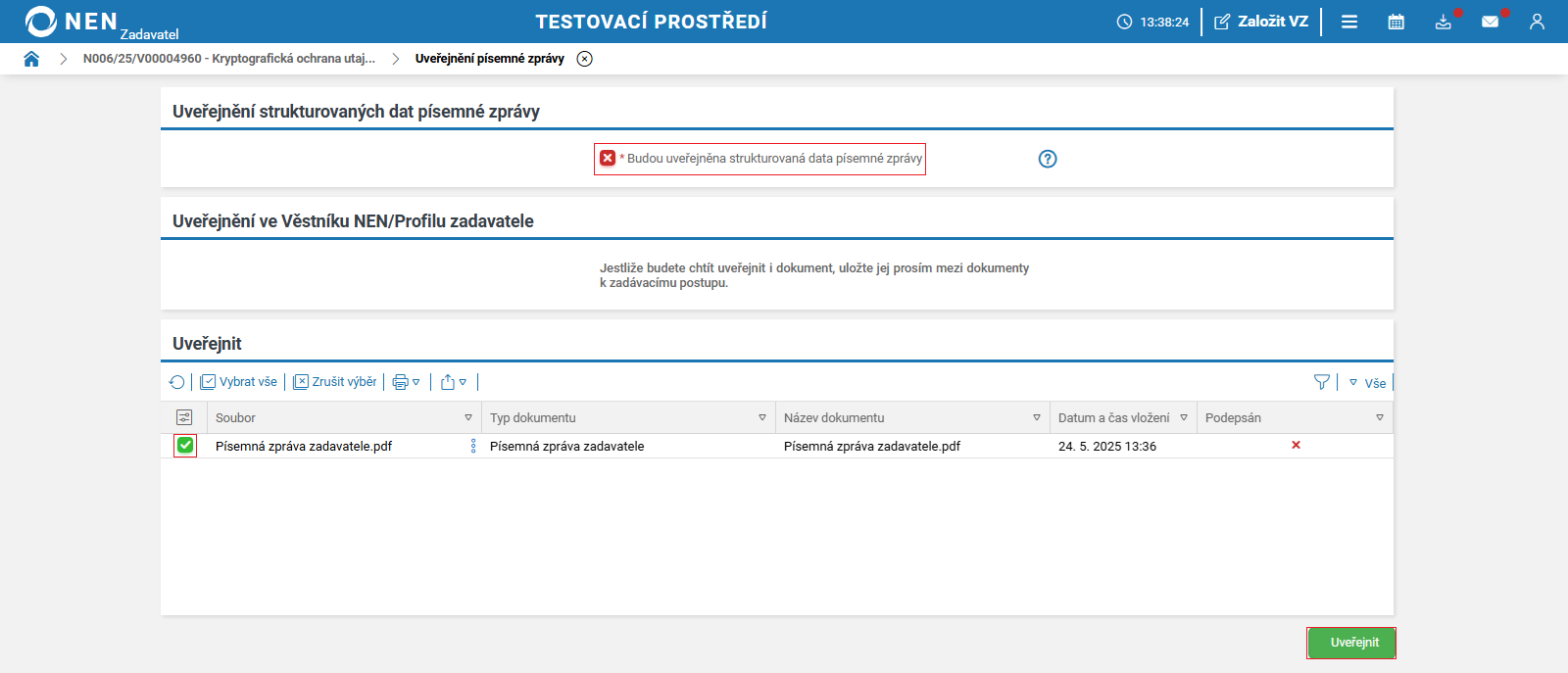Open Soubor column filter arrow
1568x673 pixels.
(x=468, y=417)
